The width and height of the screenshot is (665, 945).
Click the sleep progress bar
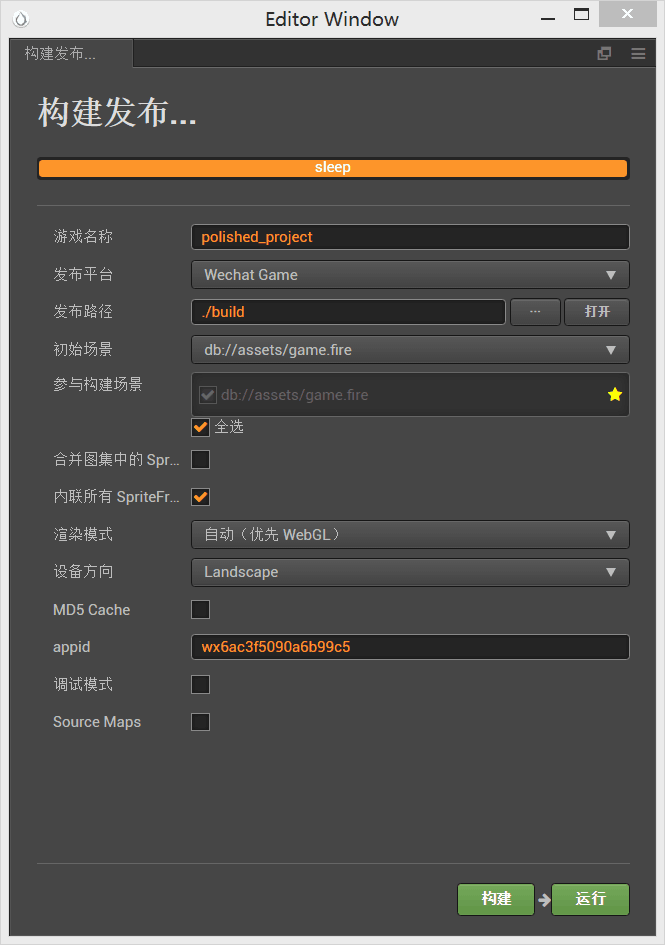tap(333, 168)
